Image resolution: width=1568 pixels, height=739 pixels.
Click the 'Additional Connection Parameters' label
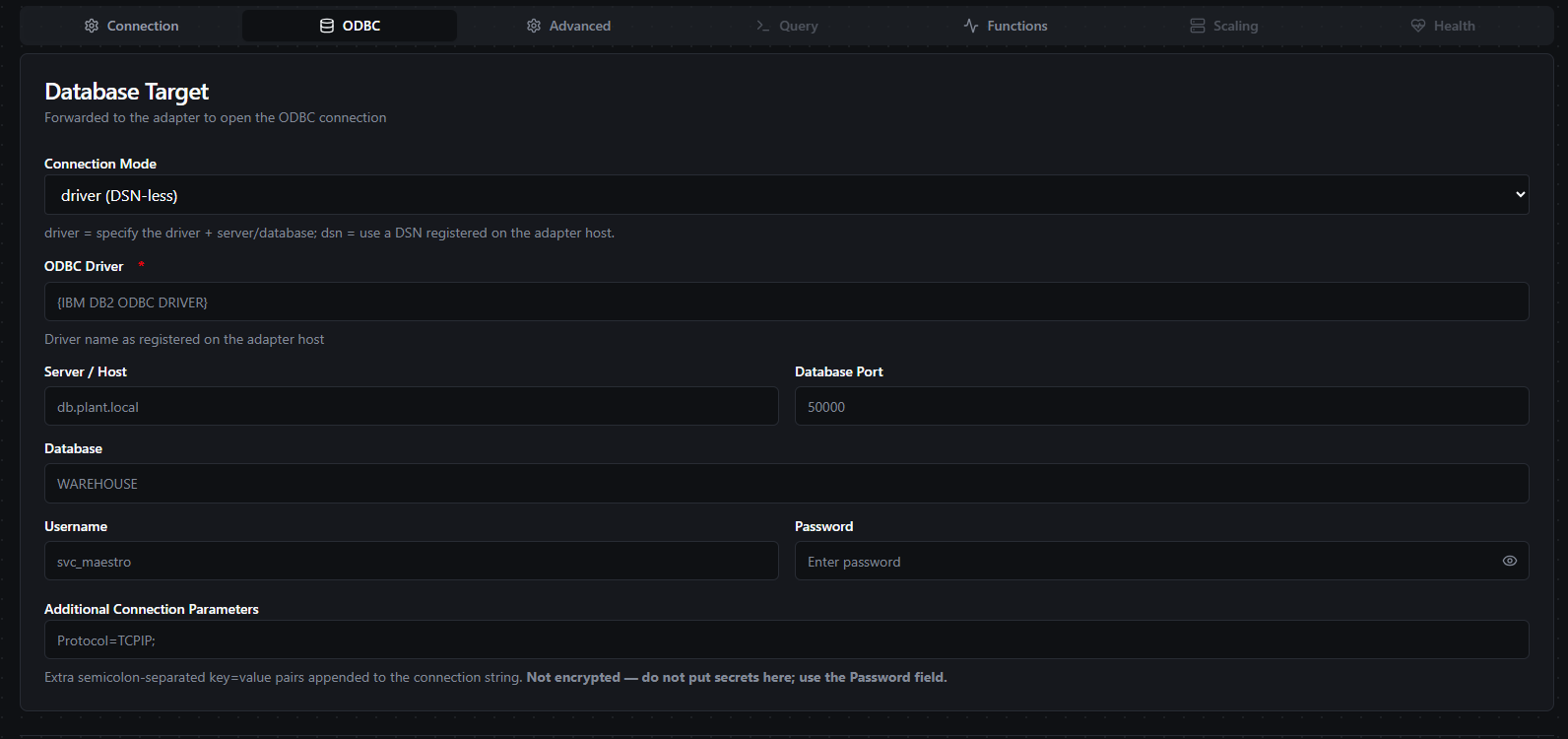click(152, 609)
